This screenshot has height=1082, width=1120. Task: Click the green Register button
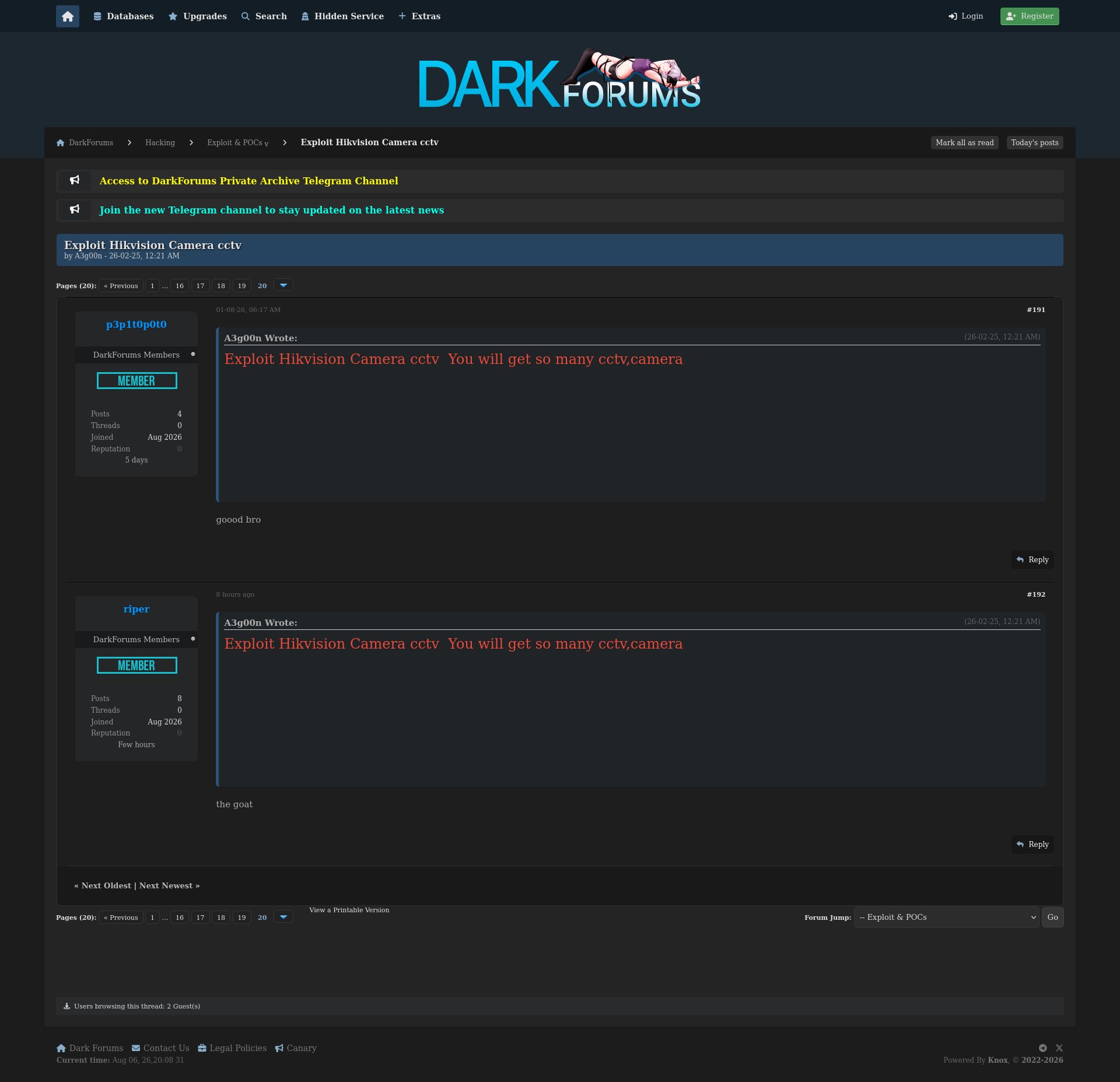1030,16
